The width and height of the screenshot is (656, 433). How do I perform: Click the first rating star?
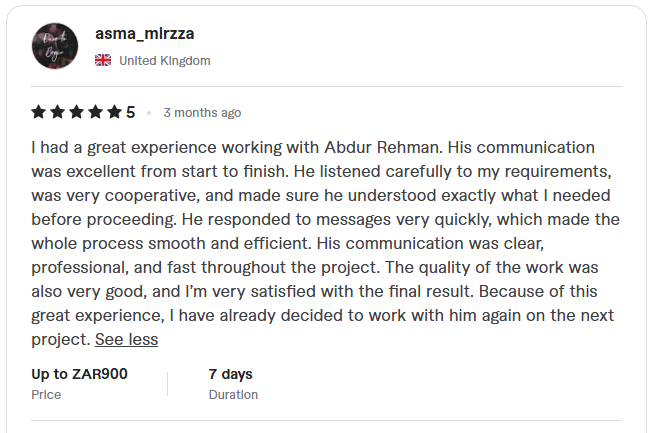click(38, 112)
